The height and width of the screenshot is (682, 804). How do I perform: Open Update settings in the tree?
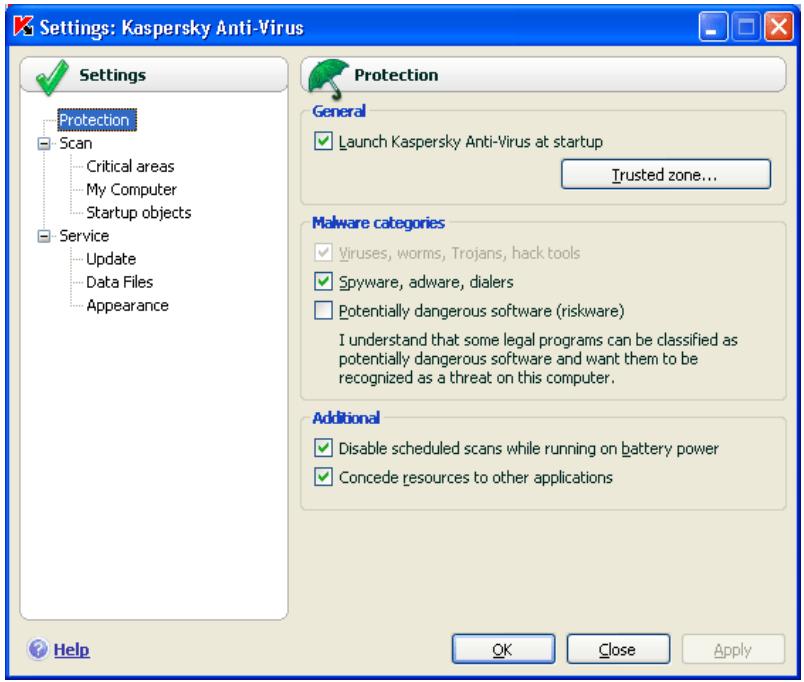point(111,259)
